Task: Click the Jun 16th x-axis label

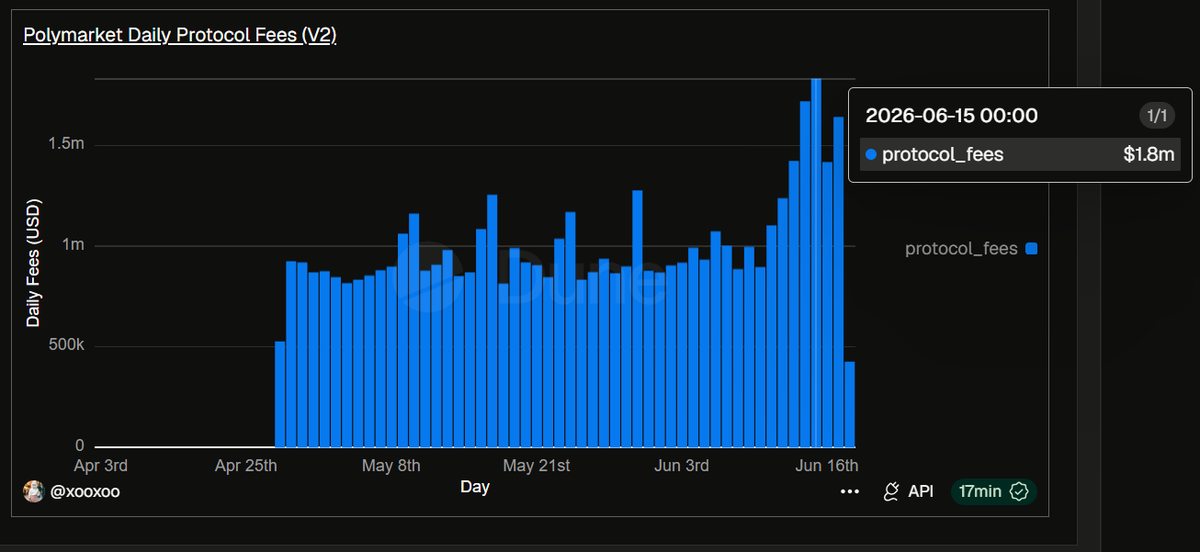Action: point(827,466)
